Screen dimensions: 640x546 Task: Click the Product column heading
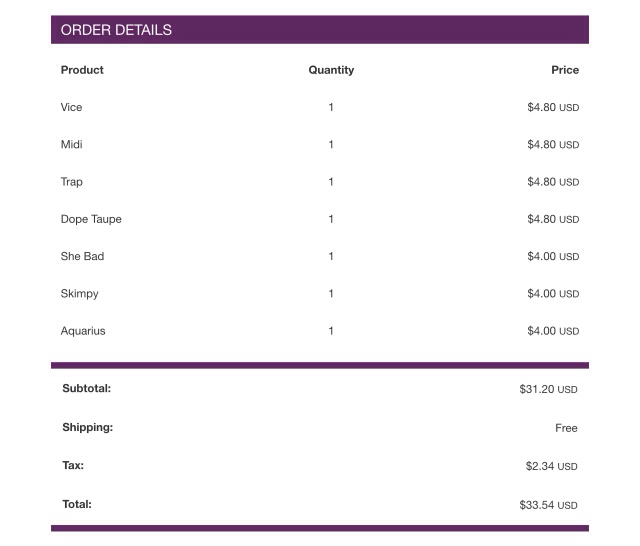pos(82,70)
